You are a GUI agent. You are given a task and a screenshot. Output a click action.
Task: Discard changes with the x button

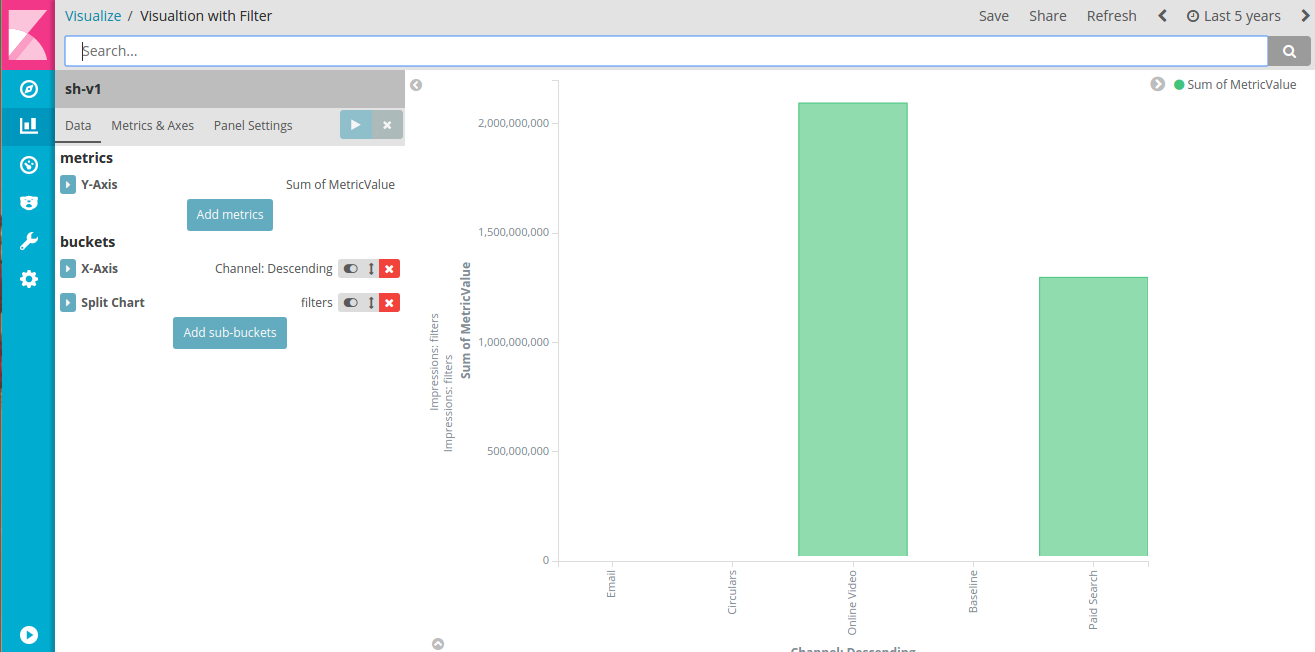[x=387, y=125]
